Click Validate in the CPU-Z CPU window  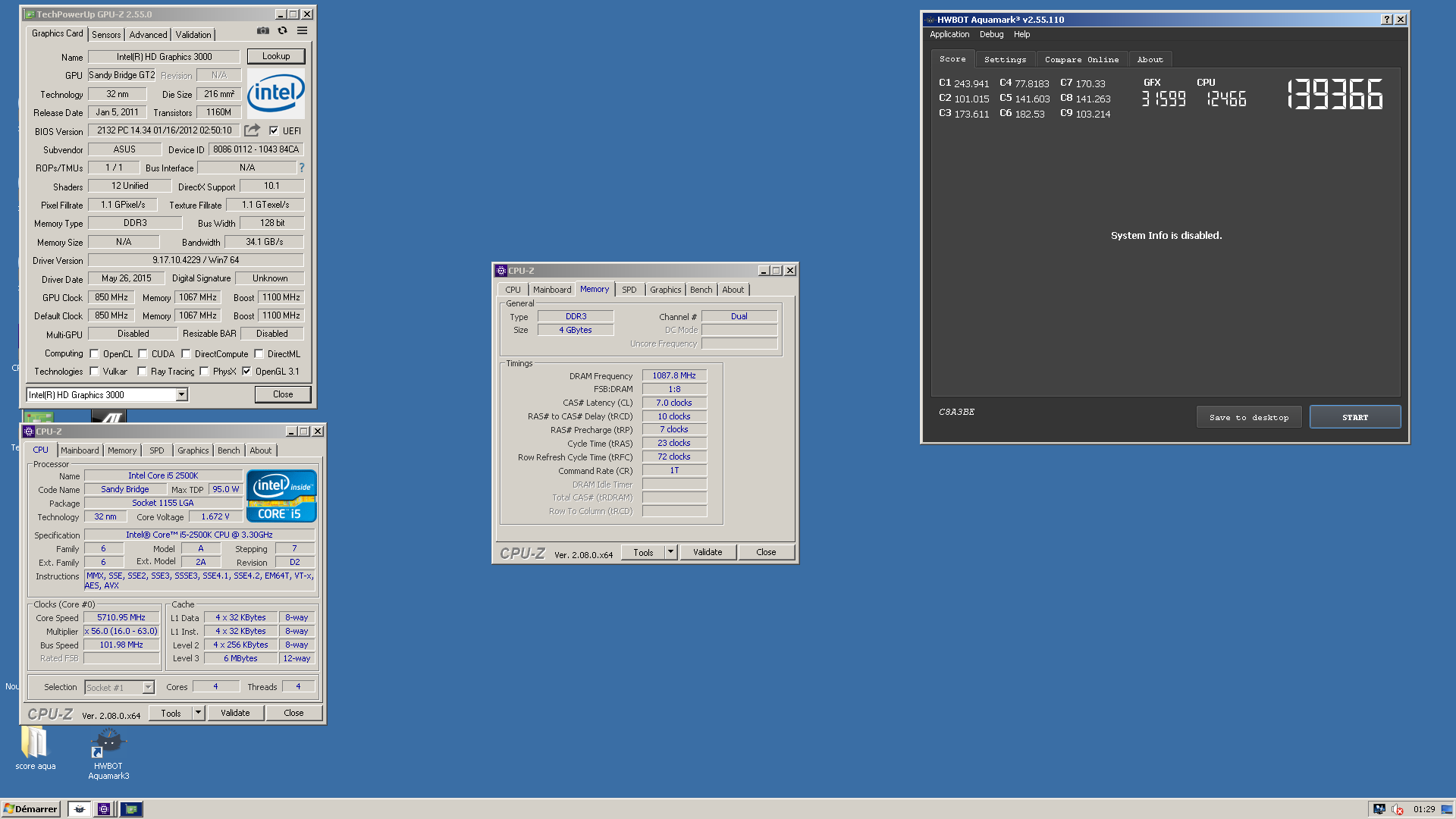[x=235, y=713]
